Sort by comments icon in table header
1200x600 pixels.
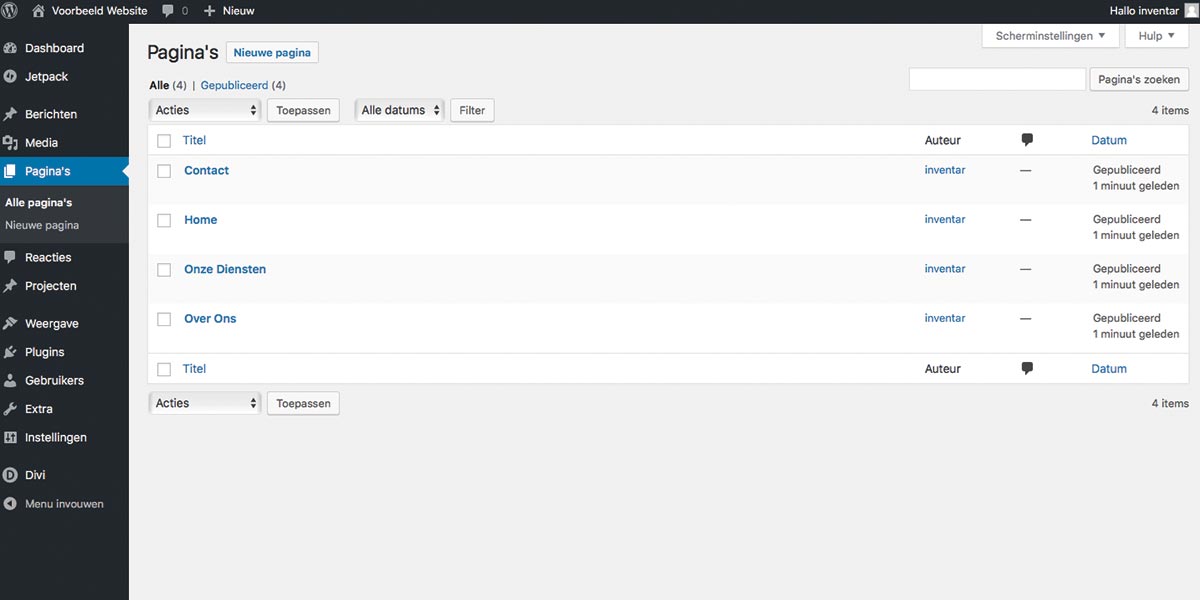pos(1027,140)
